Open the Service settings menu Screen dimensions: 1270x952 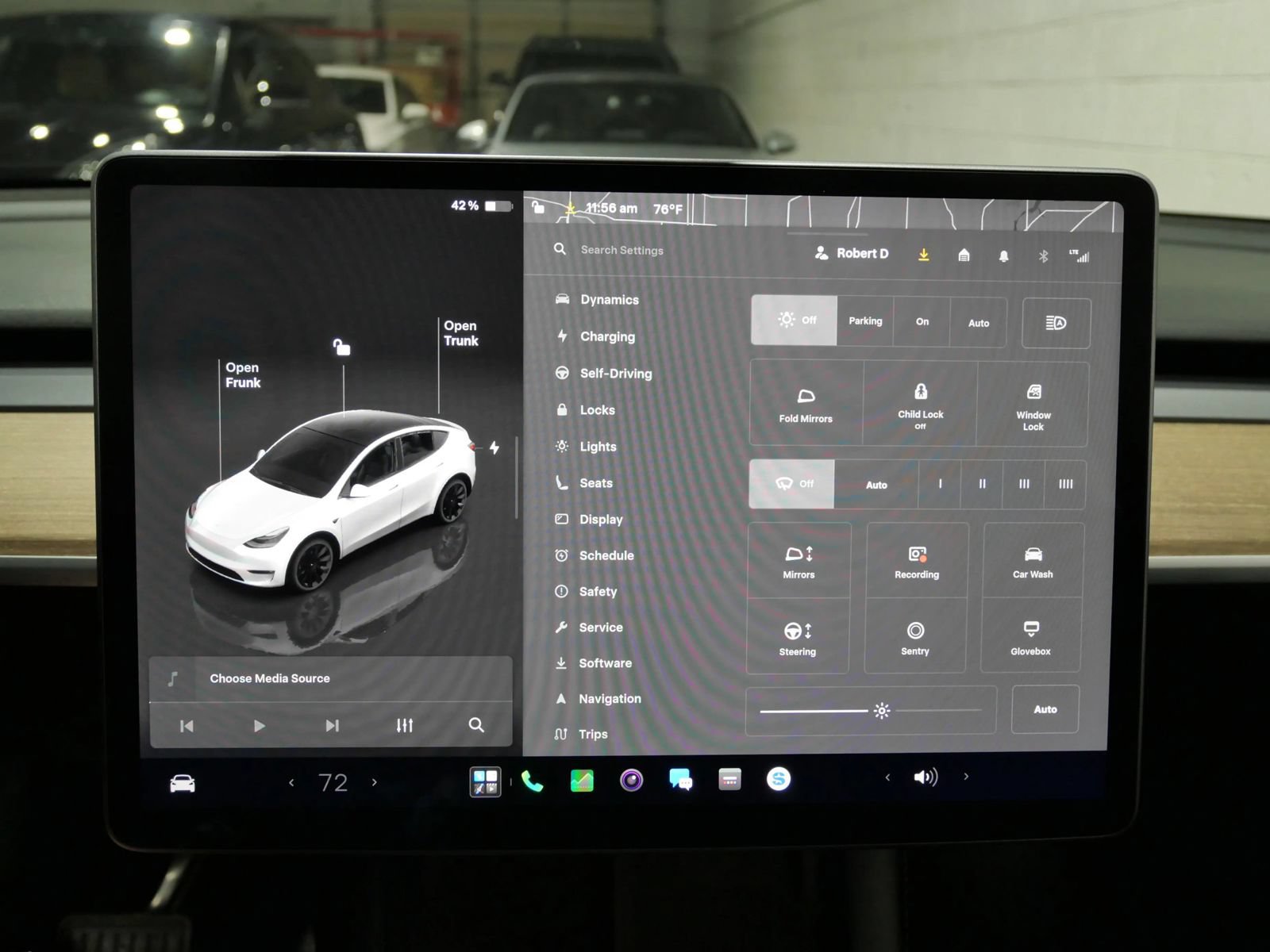click(x=588, y=628)
